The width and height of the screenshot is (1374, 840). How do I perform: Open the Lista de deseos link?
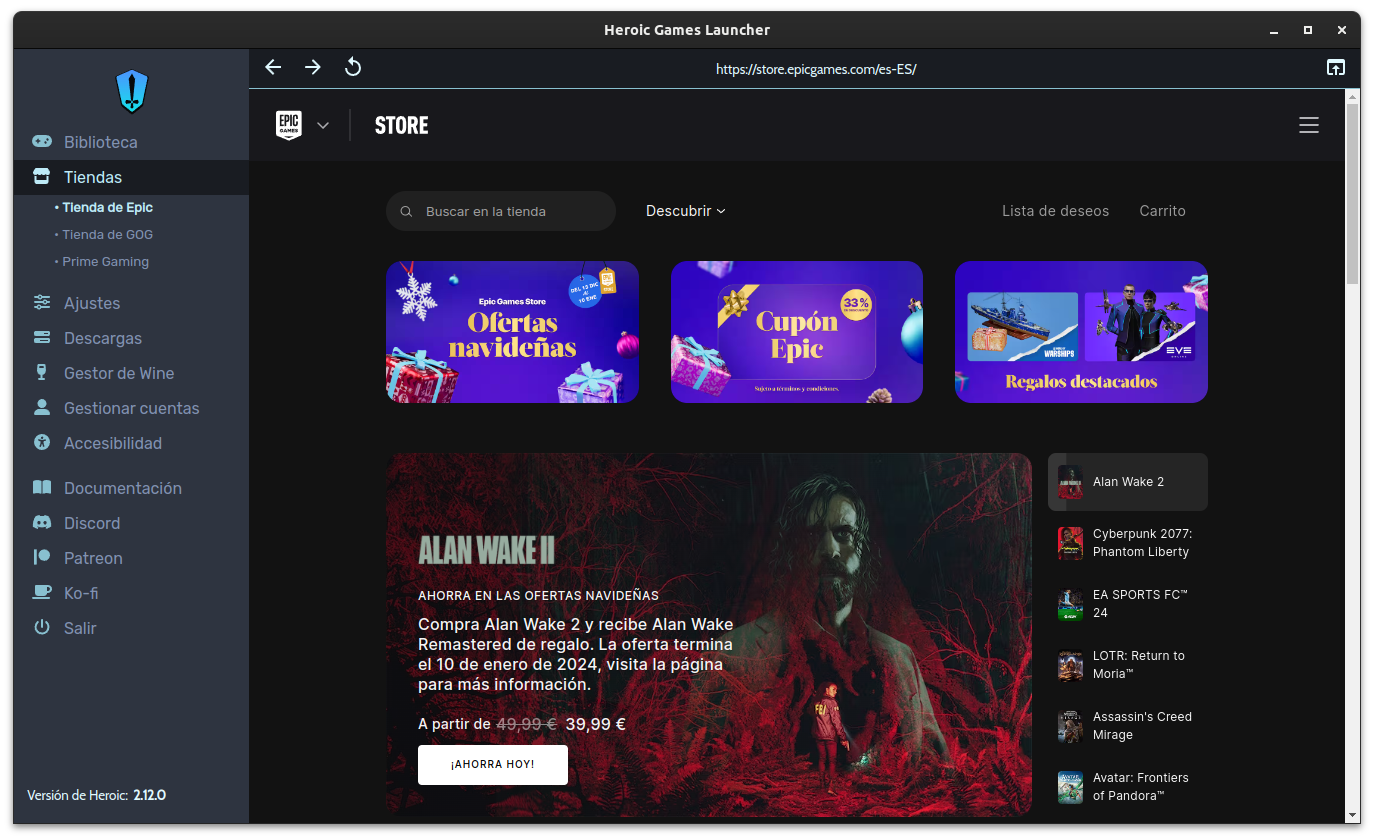click(x=1055, y=211)
